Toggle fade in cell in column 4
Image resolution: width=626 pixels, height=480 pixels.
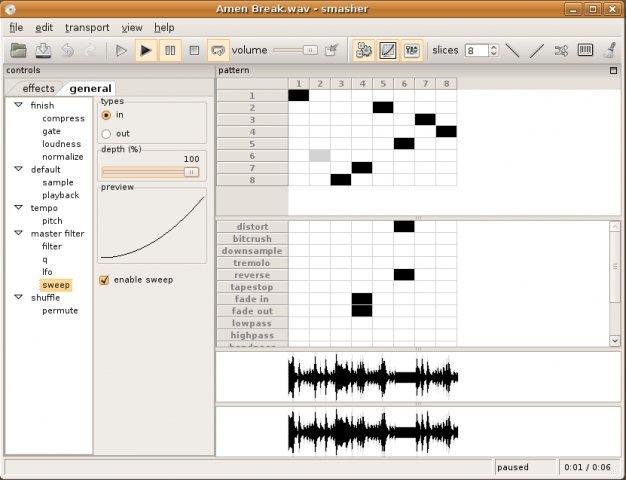[x=362, y=299]
